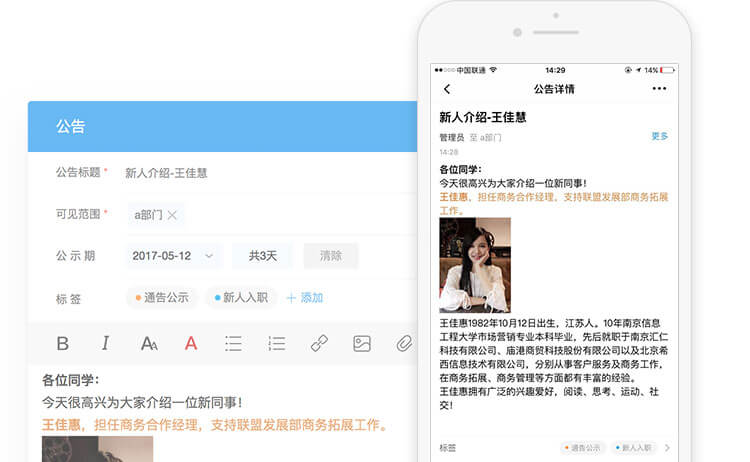
Task: Insert an image into announcement
Action: point(362,344)
